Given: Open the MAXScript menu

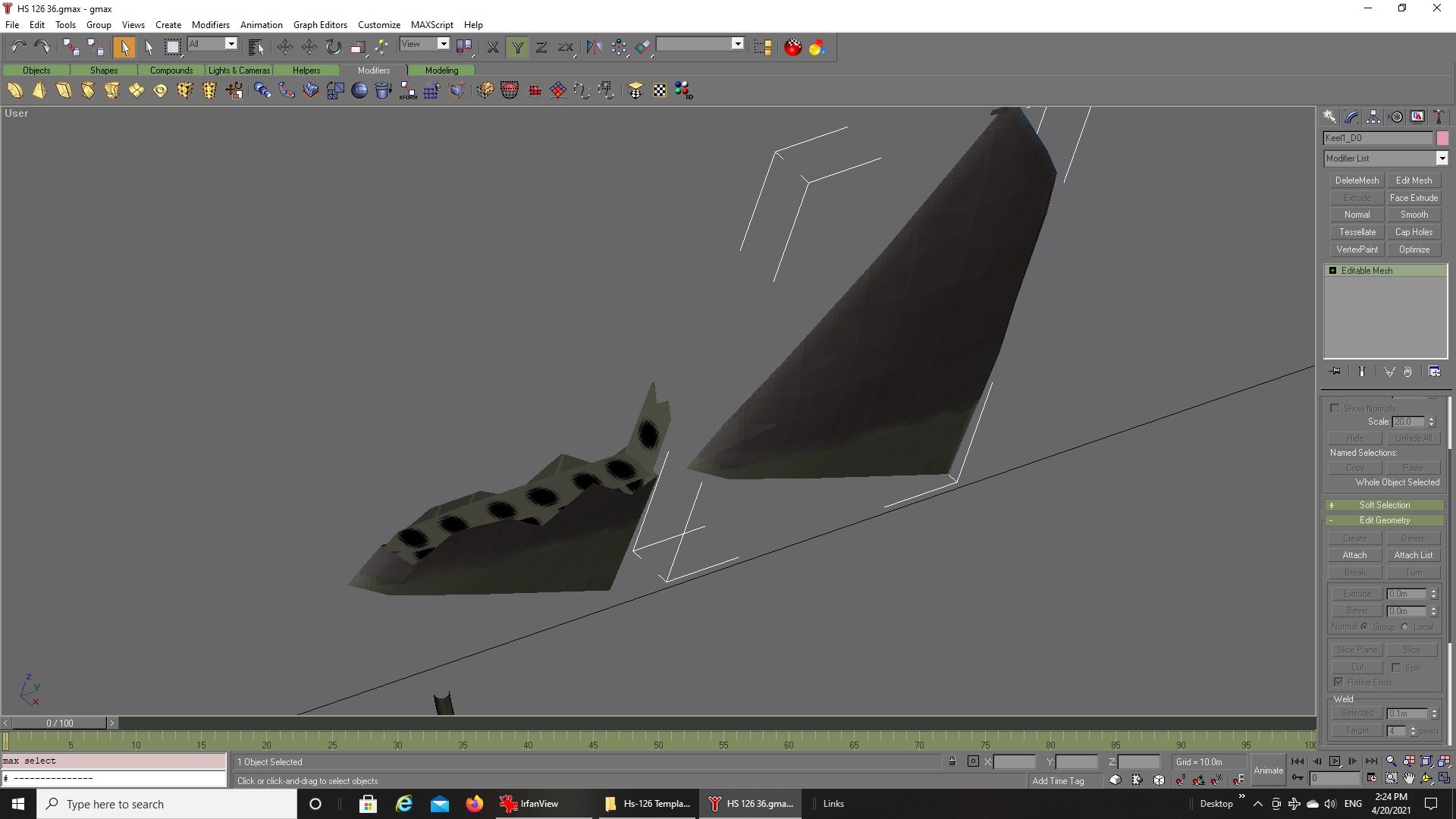Looking at the screenshot, I should [431, 24].
